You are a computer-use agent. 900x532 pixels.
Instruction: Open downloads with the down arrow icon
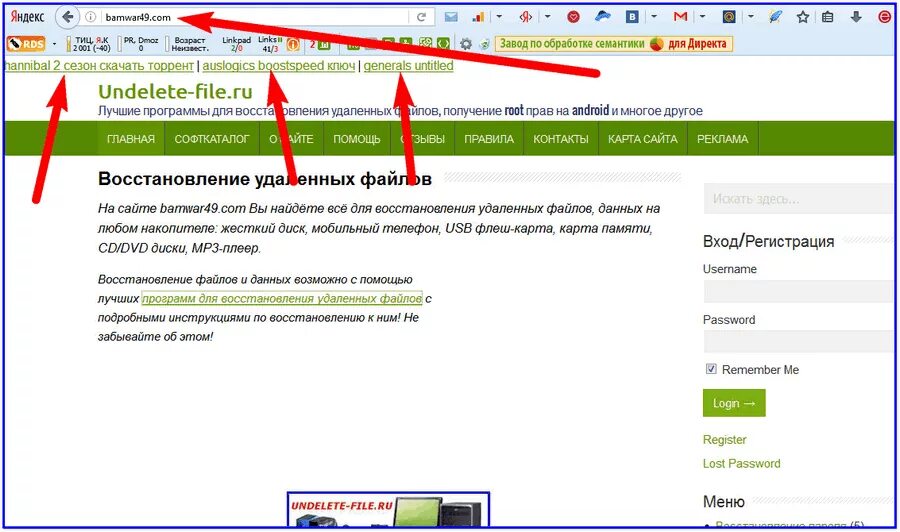[x=856, y=17]
